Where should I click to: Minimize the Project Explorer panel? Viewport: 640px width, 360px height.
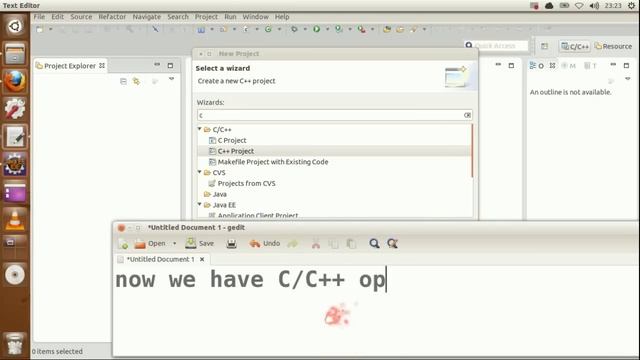point(157,65)
